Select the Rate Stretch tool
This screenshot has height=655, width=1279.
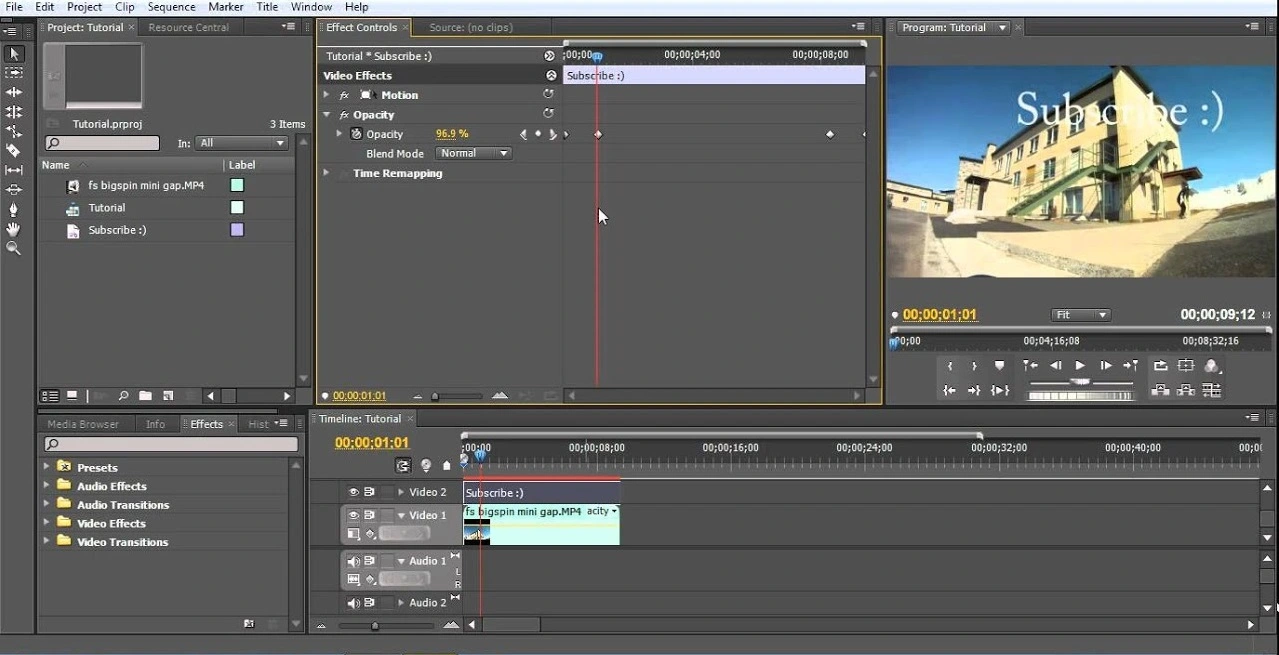14,131
